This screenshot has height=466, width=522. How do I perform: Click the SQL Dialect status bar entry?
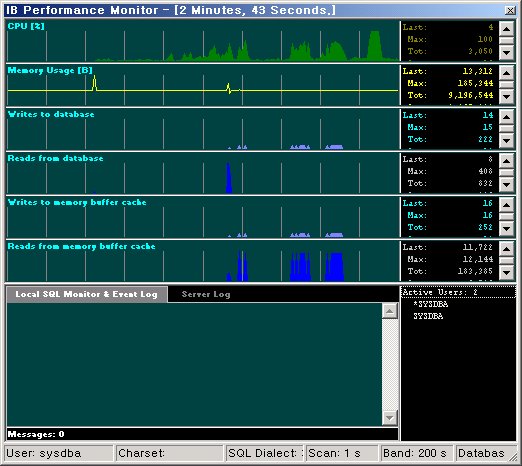[265, 453]
